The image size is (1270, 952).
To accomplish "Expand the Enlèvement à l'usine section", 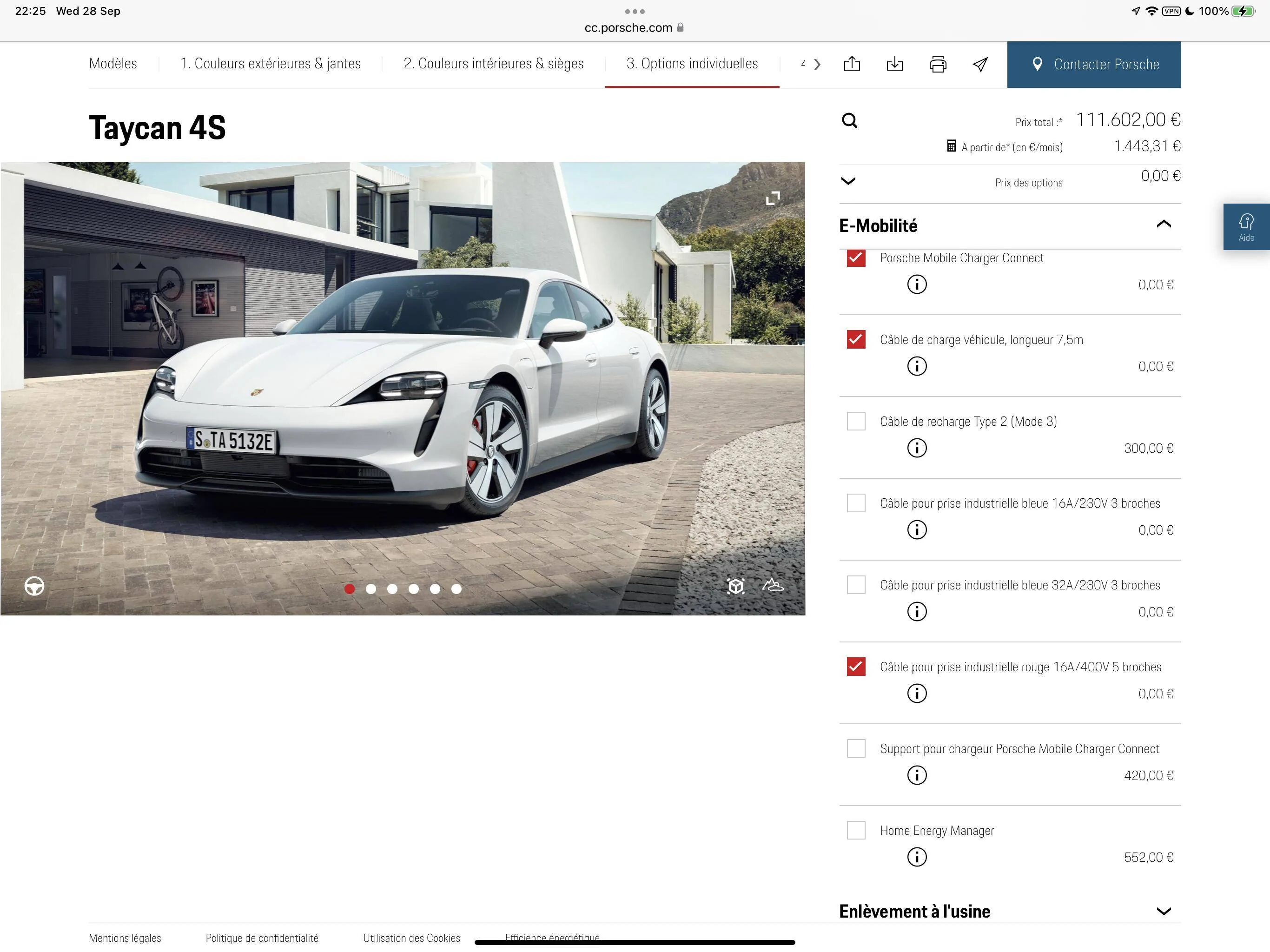I will click(1163, 911).
